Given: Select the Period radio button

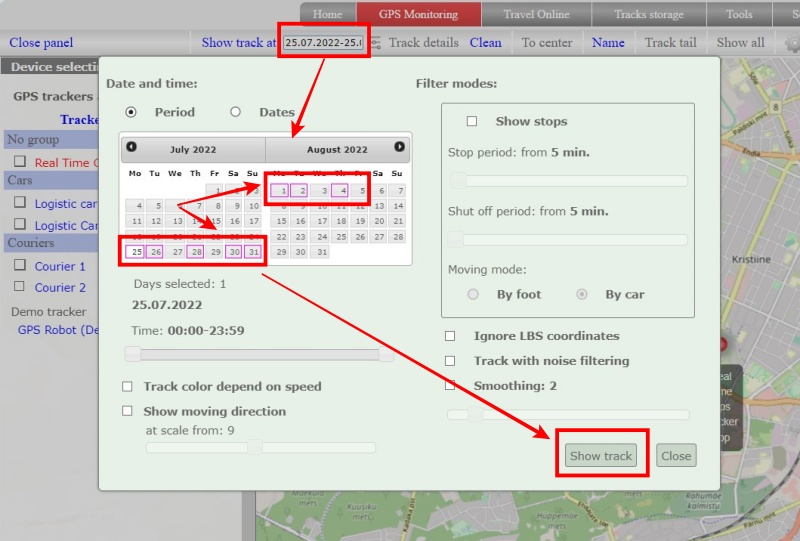Looking at the screenshot, I should (x=131, y=112).
